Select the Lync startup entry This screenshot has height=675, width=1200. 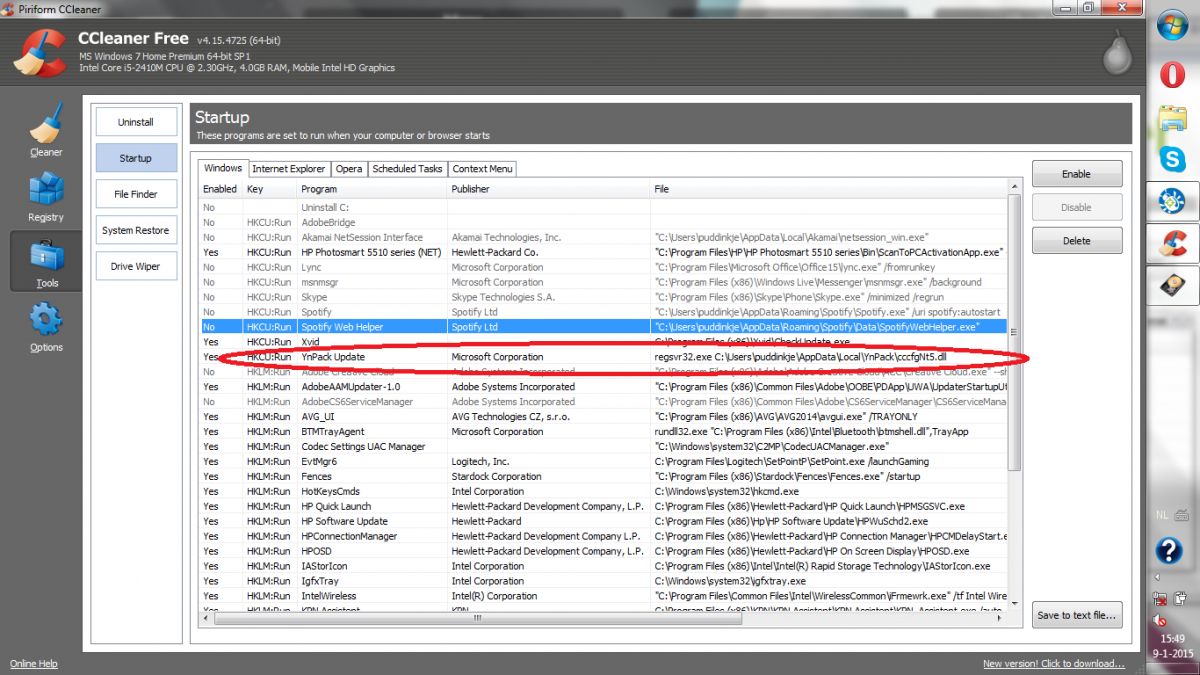[x=602, y=267]
